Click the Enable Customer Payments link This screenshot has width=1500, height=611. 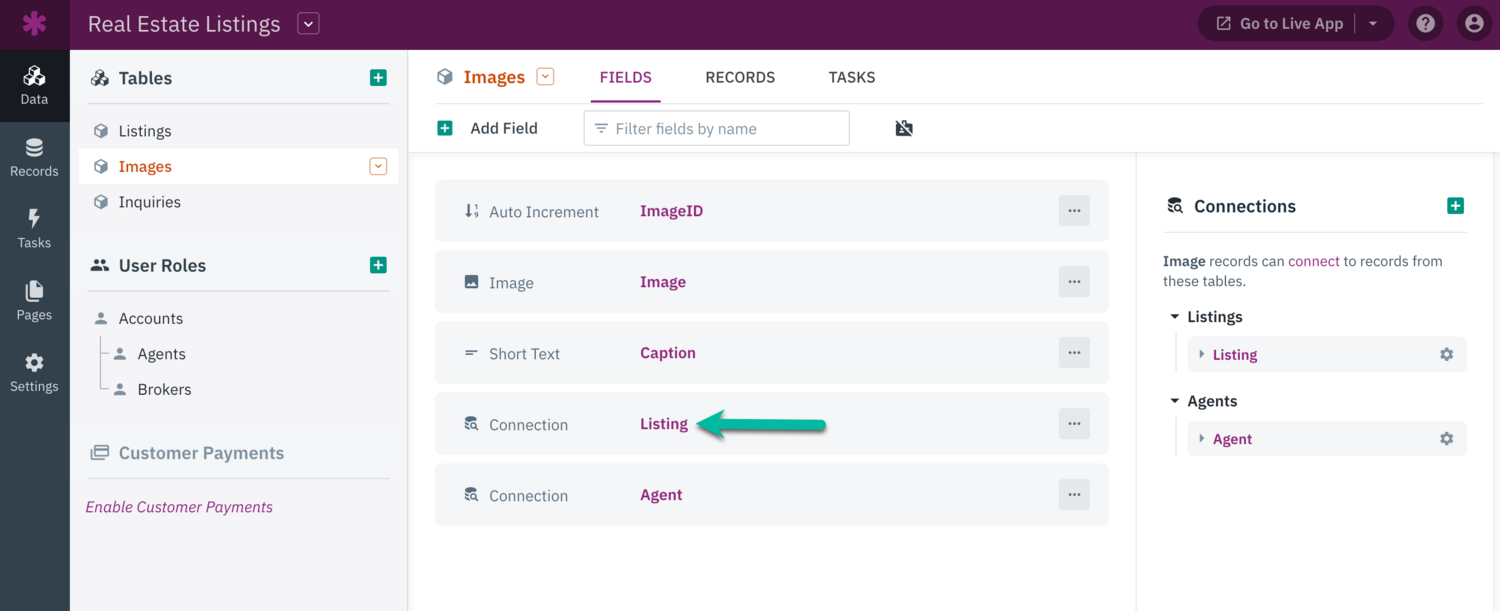click(x=179, y=507)
